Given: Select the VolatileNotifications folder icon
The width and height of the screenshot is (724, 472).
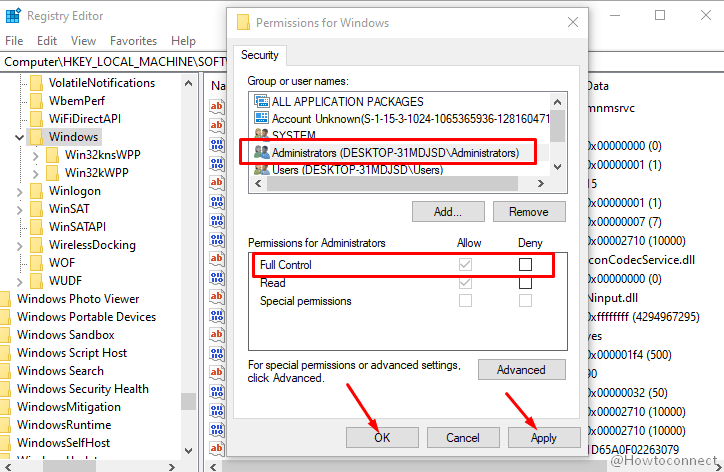Looking at the screenshot, I should [36, 83].
